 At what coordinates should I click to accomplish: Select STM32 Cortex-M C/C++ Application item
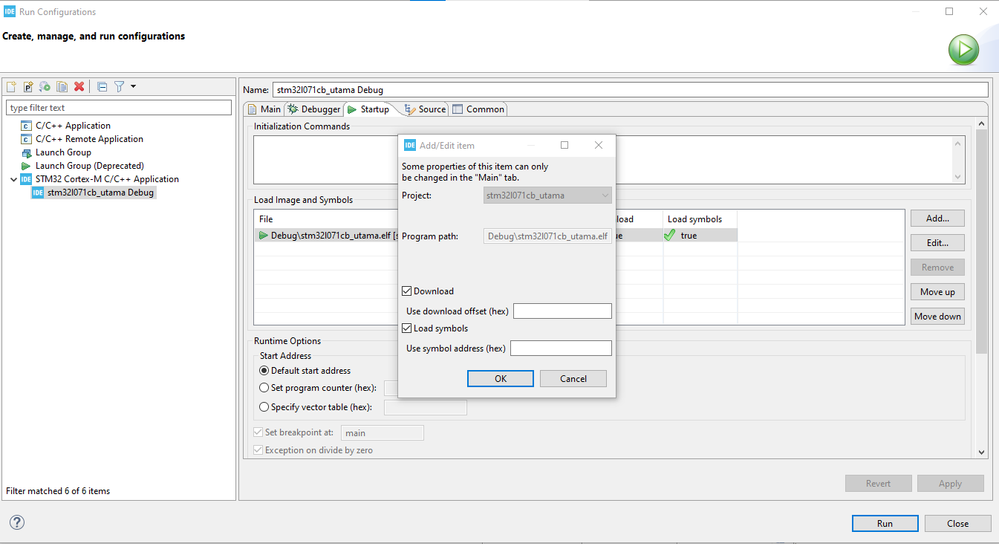107,179
